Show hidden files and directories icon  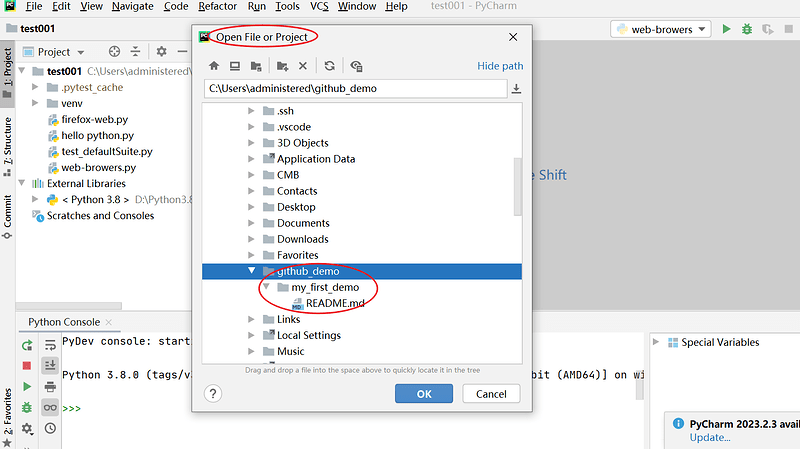click(x=356, y=66)
